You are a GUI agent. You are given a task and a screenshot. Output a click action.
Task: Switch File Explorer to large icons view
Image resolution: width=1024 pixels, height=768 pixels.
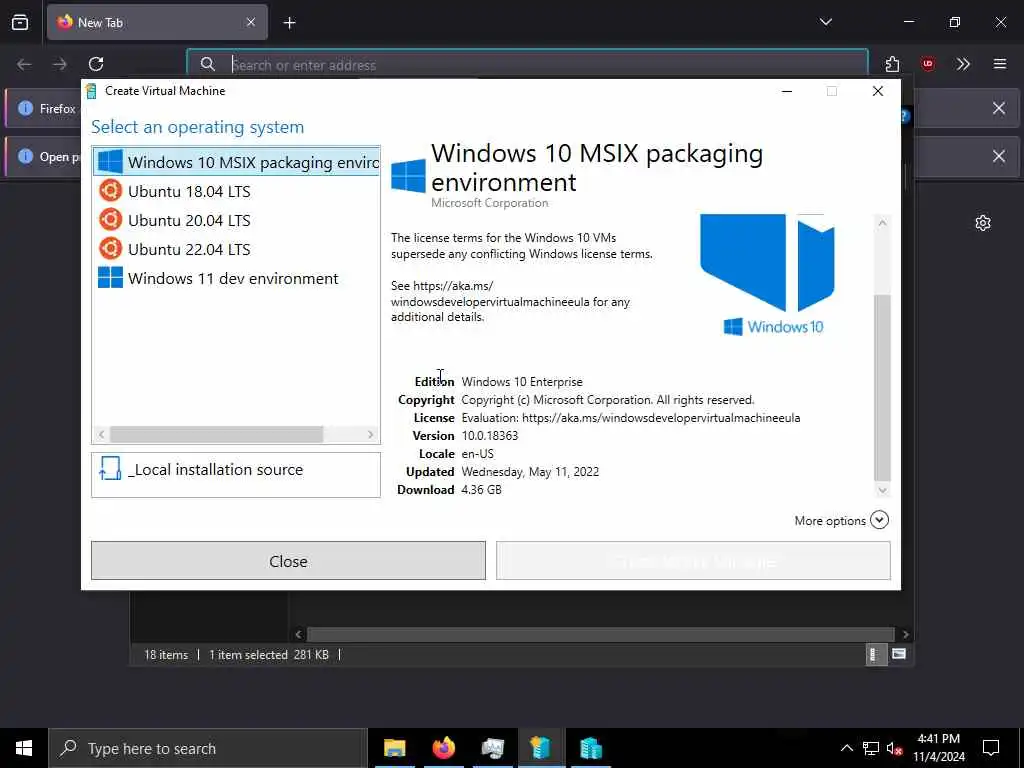point(899,654)
